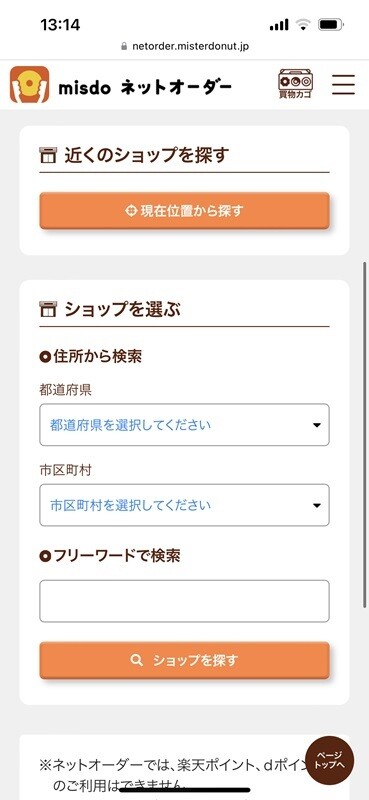Expand the 都道府県 prefecture dropdown
Screen dimensions: 369x800
pyautogui.click(x=184, y=424)
